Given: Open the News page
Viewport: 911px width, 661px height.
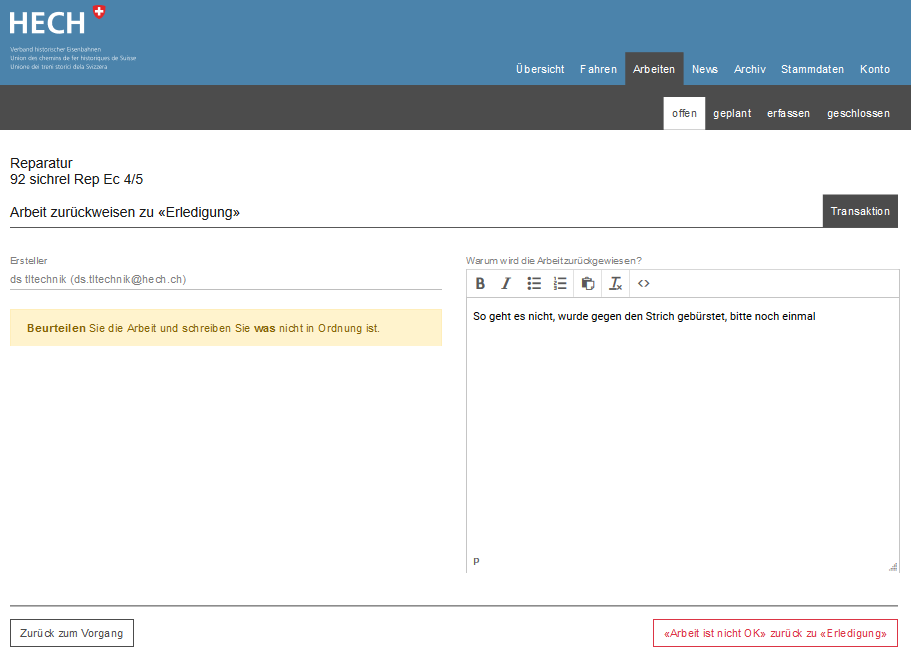Looking at the screenshot, I should (x=705, y=69).
